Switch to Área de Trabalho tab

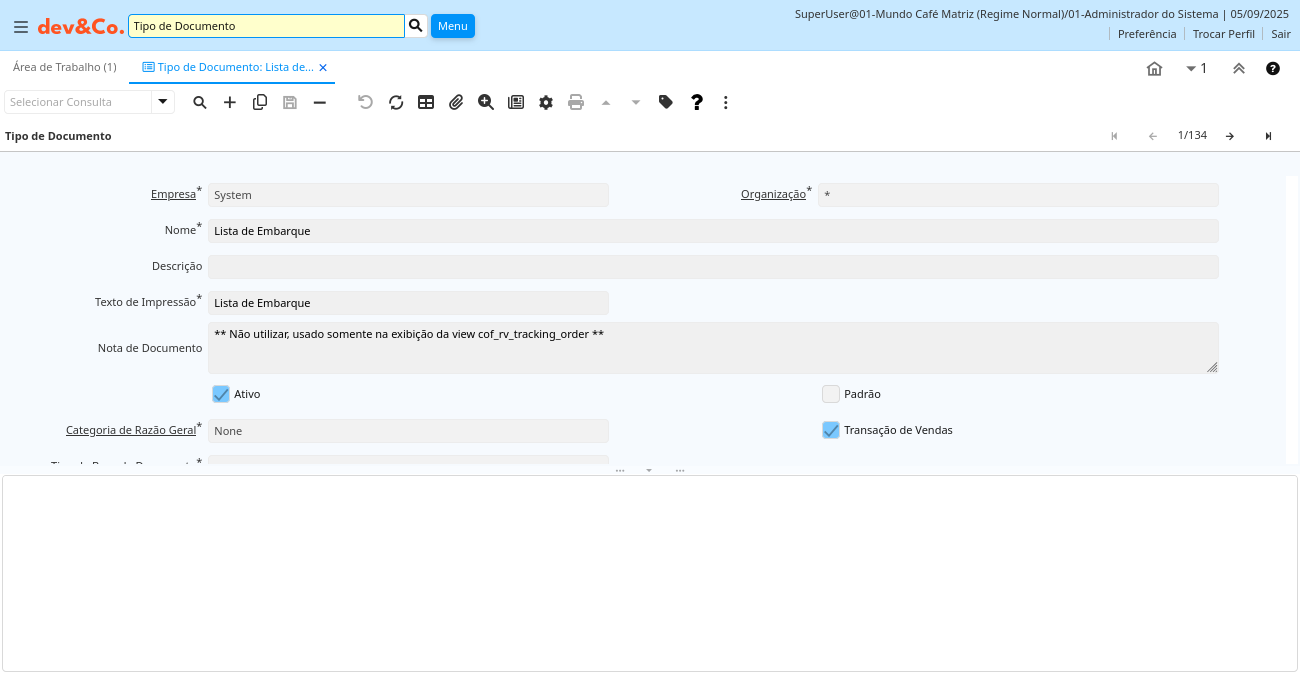(64, 67)
